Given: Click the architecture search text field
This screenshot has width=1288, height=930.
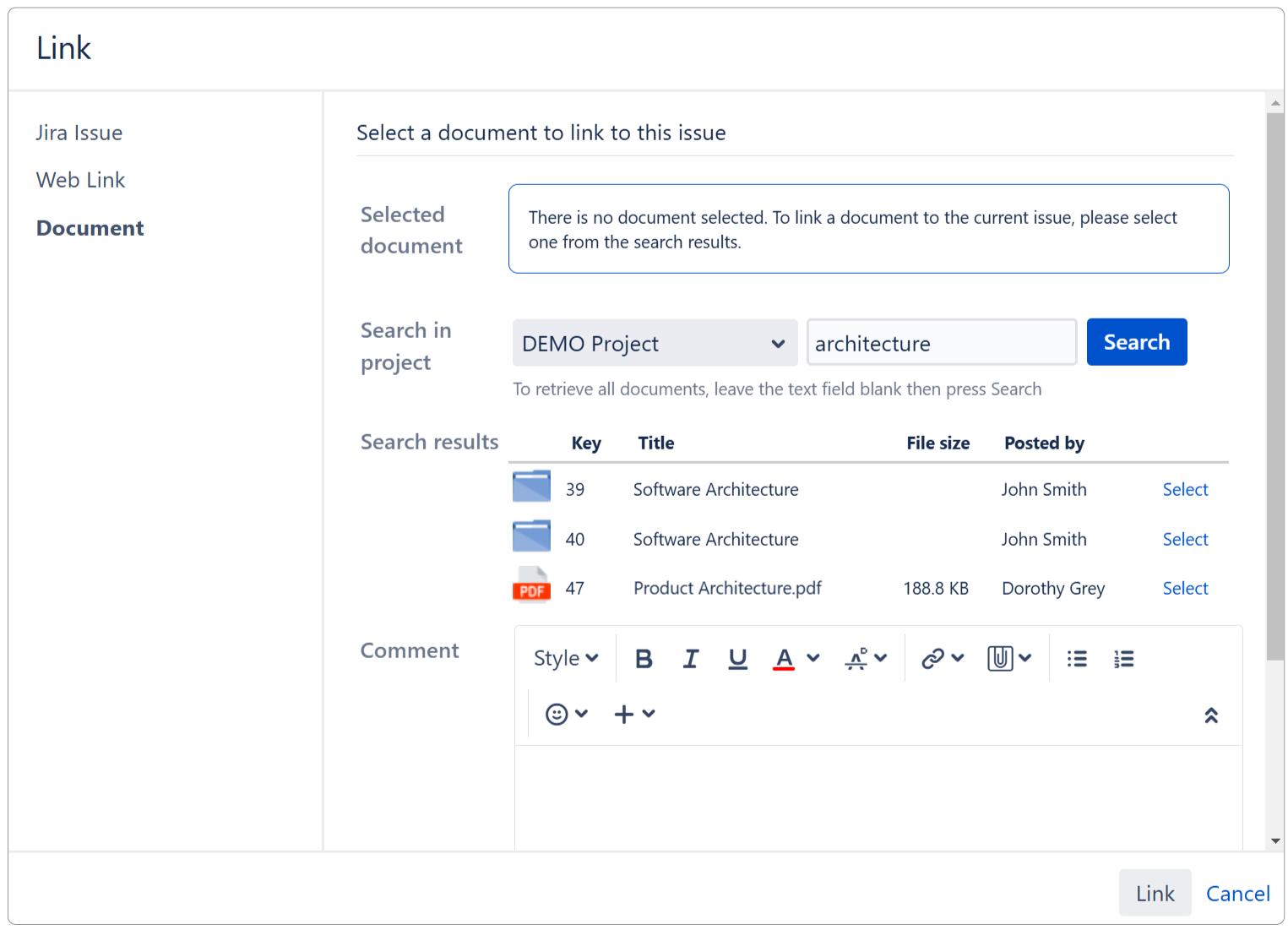Looking at the screenshot, I should tap(941, 343).
